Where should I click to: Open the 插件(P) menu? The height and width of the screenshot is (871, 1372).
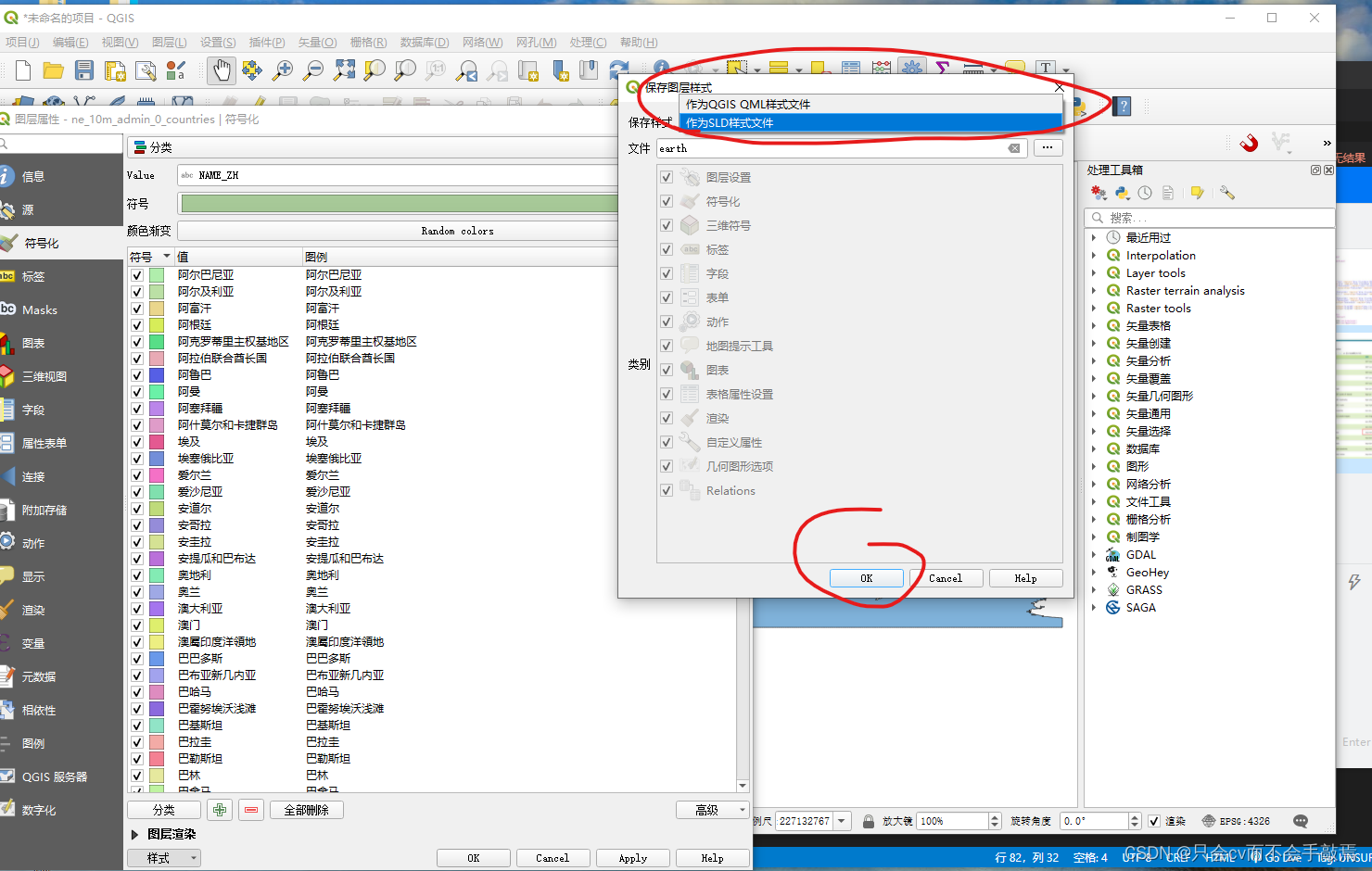point(267,43)
